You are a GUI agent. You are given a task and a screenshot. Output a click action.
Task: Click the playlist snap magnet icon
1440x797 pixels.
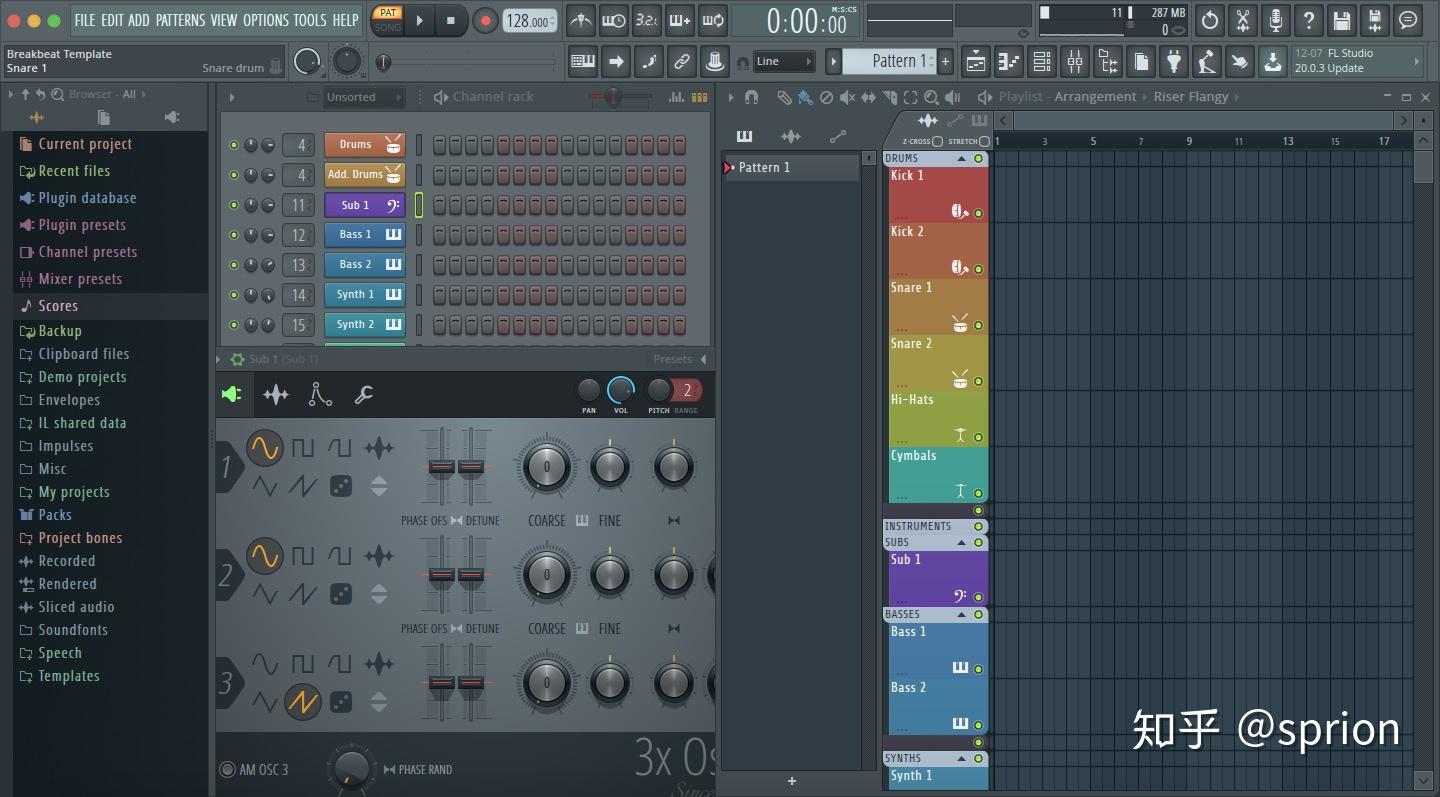pos(751,97)
